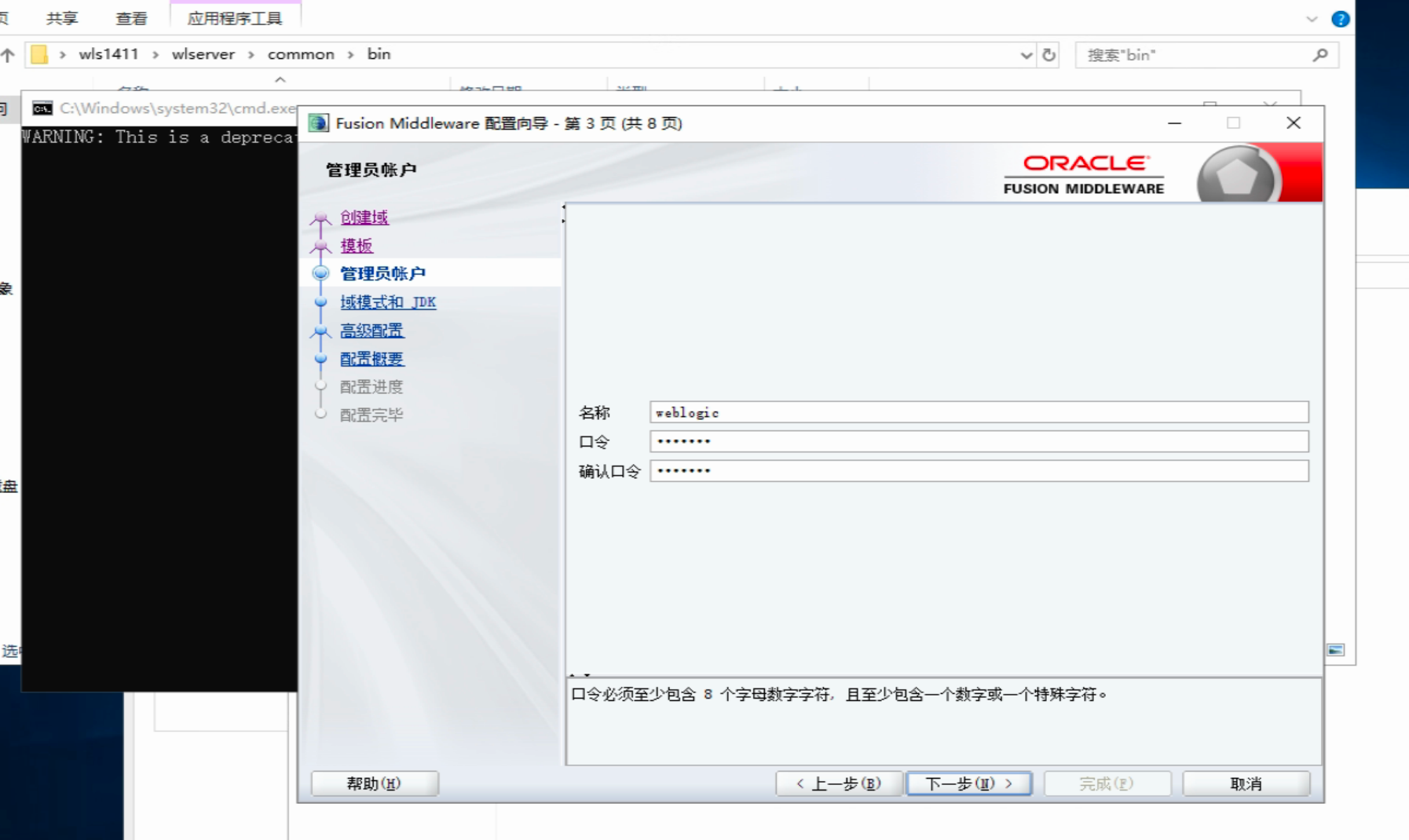Click the 确认口令 confirm password field
Image resolution: width=1409 pixels, height=840 pixels.
[x=979, y=471]
